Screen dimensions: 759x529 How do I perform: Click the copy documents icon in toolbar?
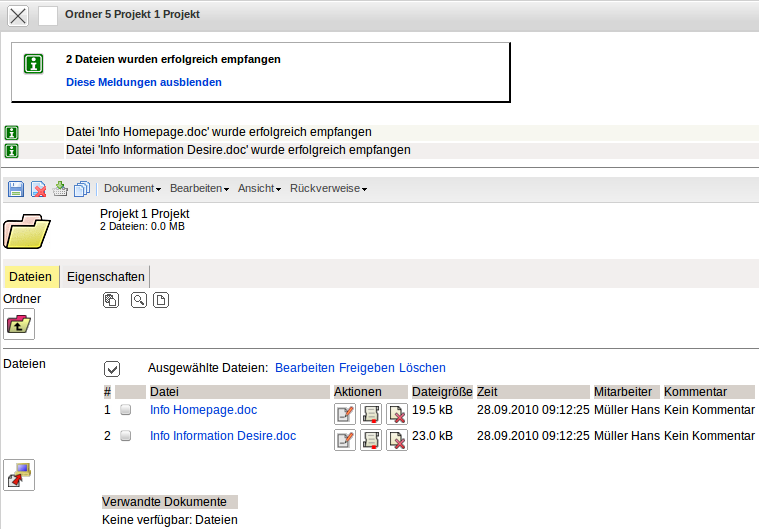click(82, 189)
